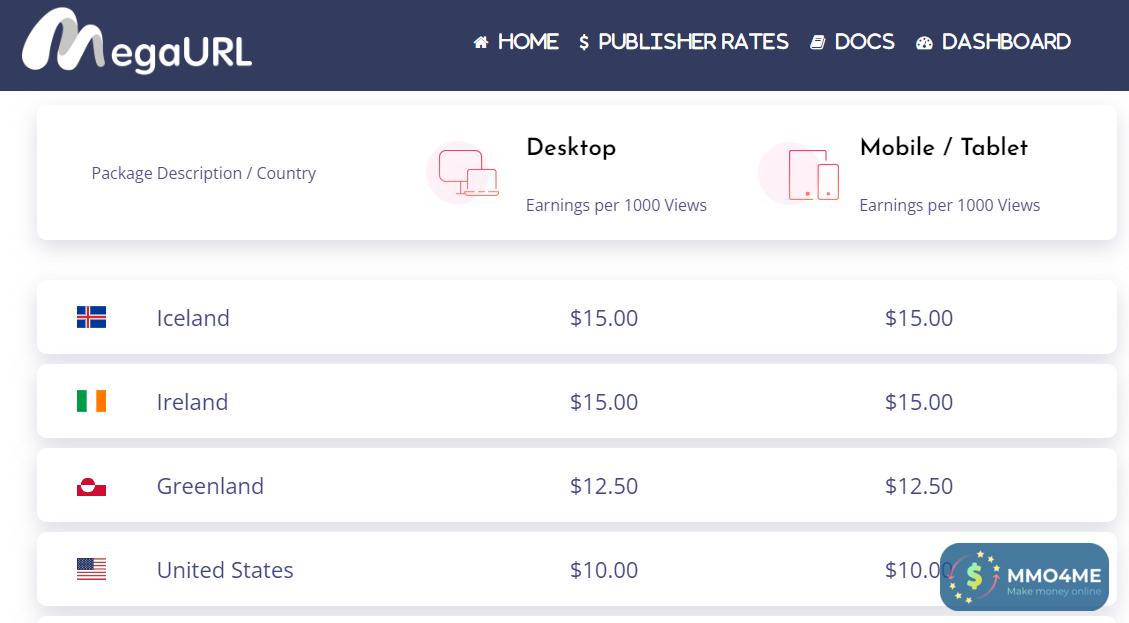Click the United States flag icon
Image resolution: width=1129 pixels, height=623 pixels.
(91, 570)
